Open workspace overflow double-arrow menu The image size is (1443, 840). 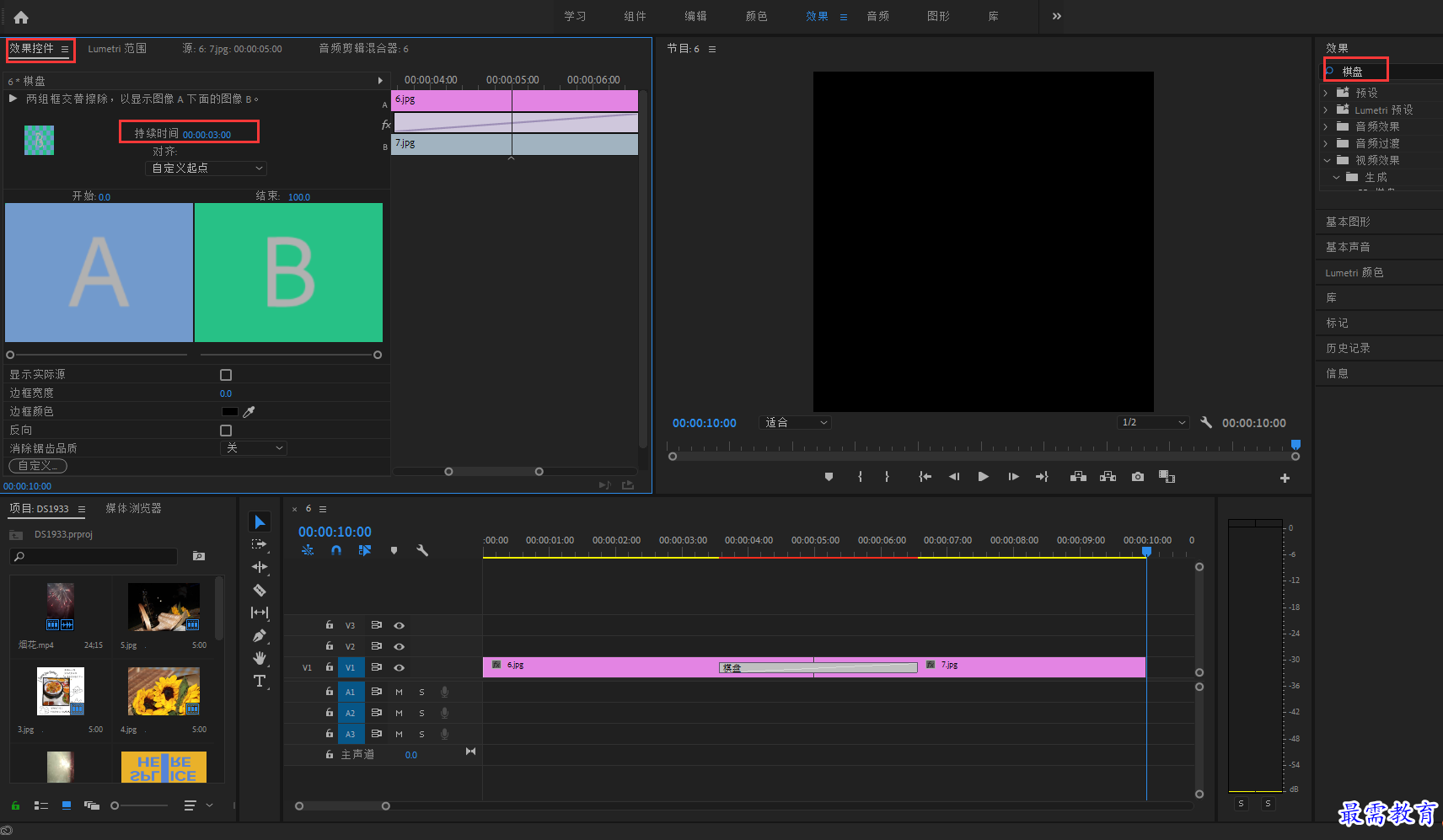pos(1056,16)
